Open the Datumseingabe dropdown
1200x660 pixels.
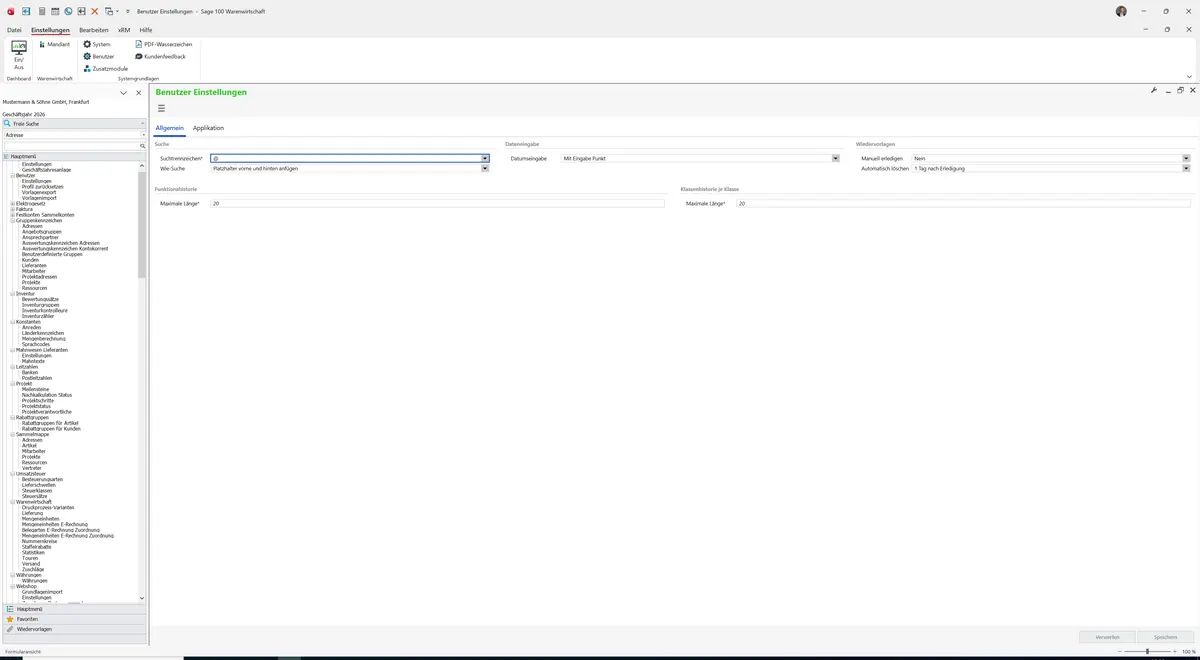pyautogui.click(x=835, y=158)
